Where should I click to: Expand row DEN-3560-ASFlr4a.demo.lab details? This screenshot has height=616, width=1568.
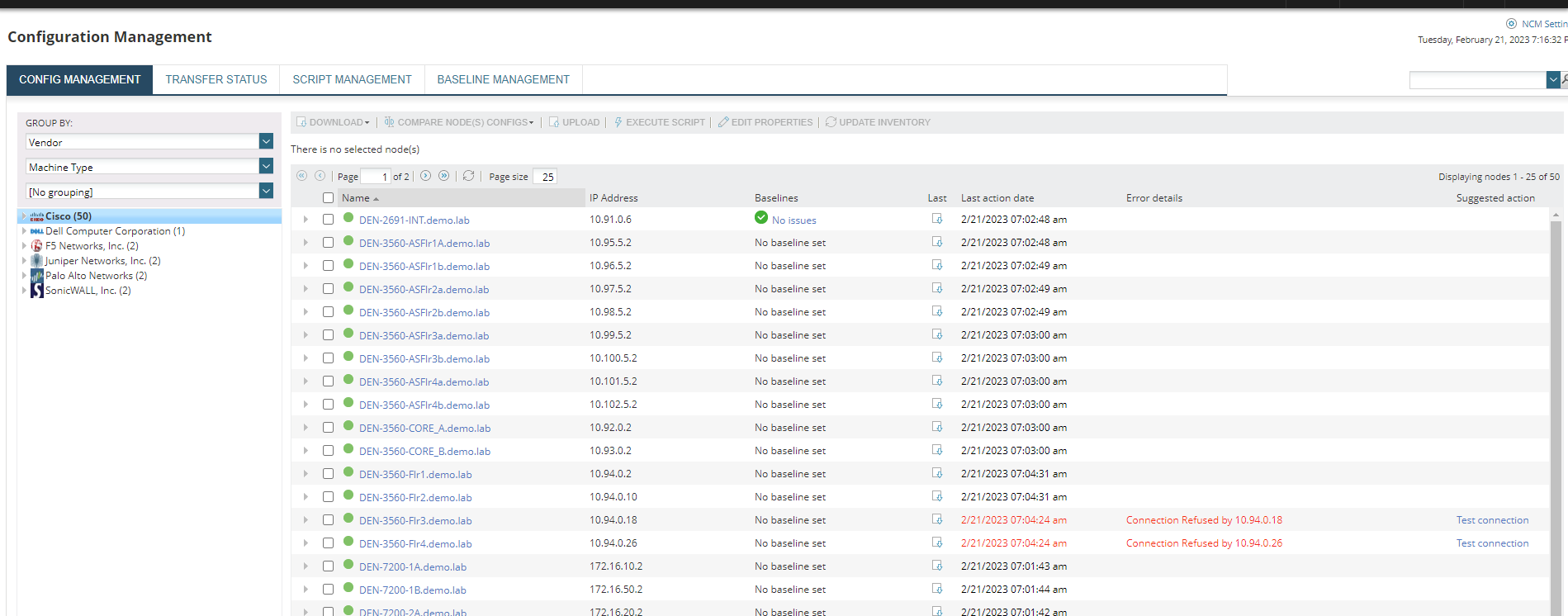(x=306, y=381)
